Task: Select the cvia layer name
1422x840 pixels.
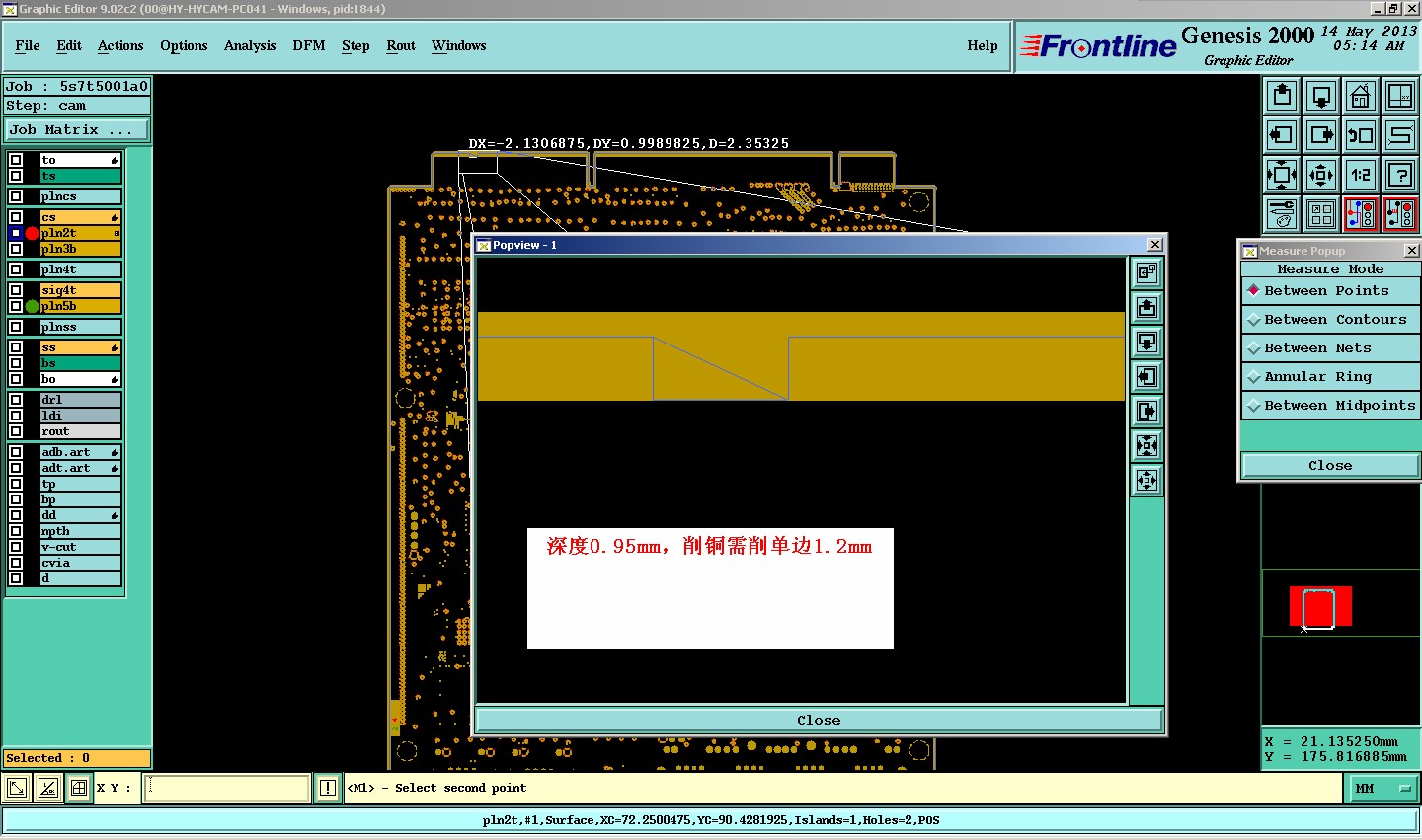Action: [80, 563]
